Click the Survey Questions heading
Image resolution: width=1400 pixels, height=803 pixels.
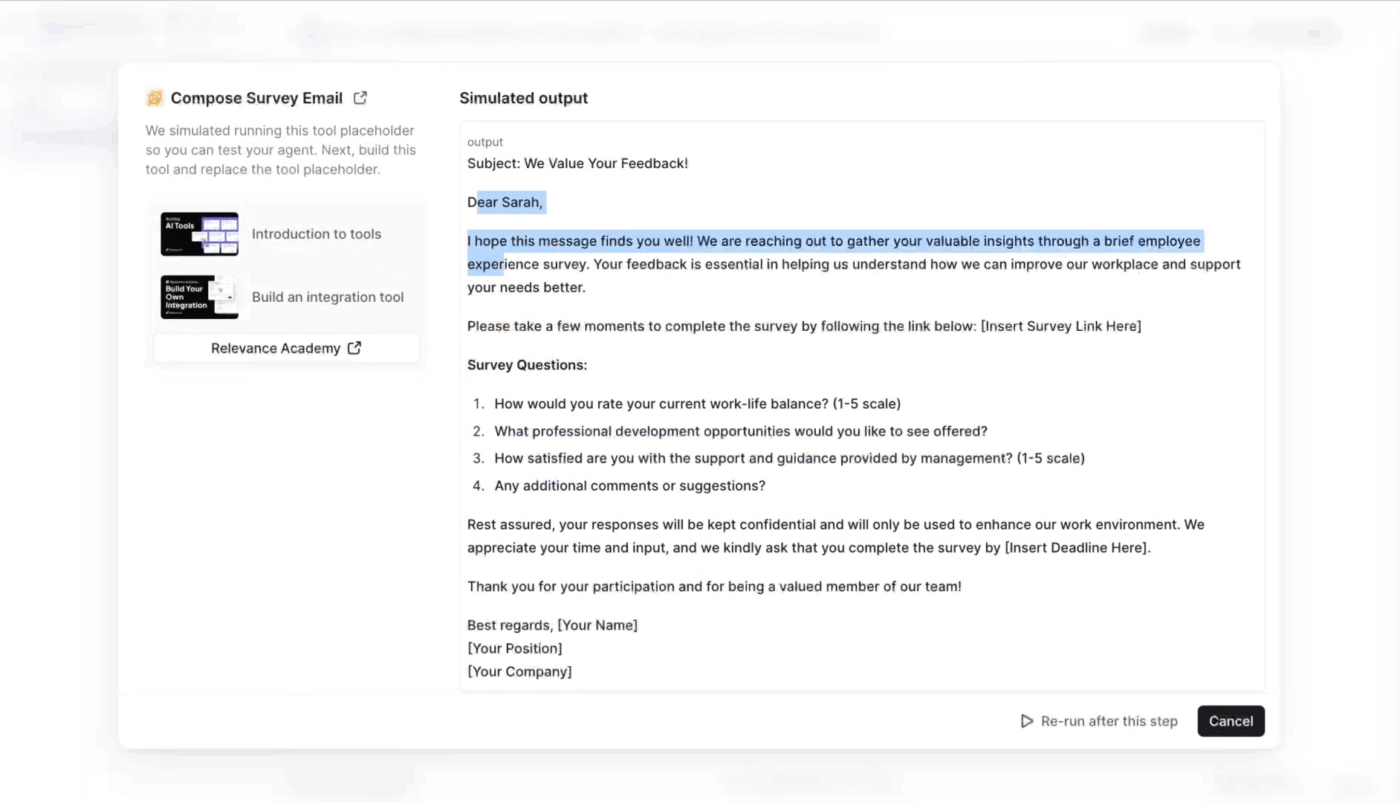click(x=527, y=365)
